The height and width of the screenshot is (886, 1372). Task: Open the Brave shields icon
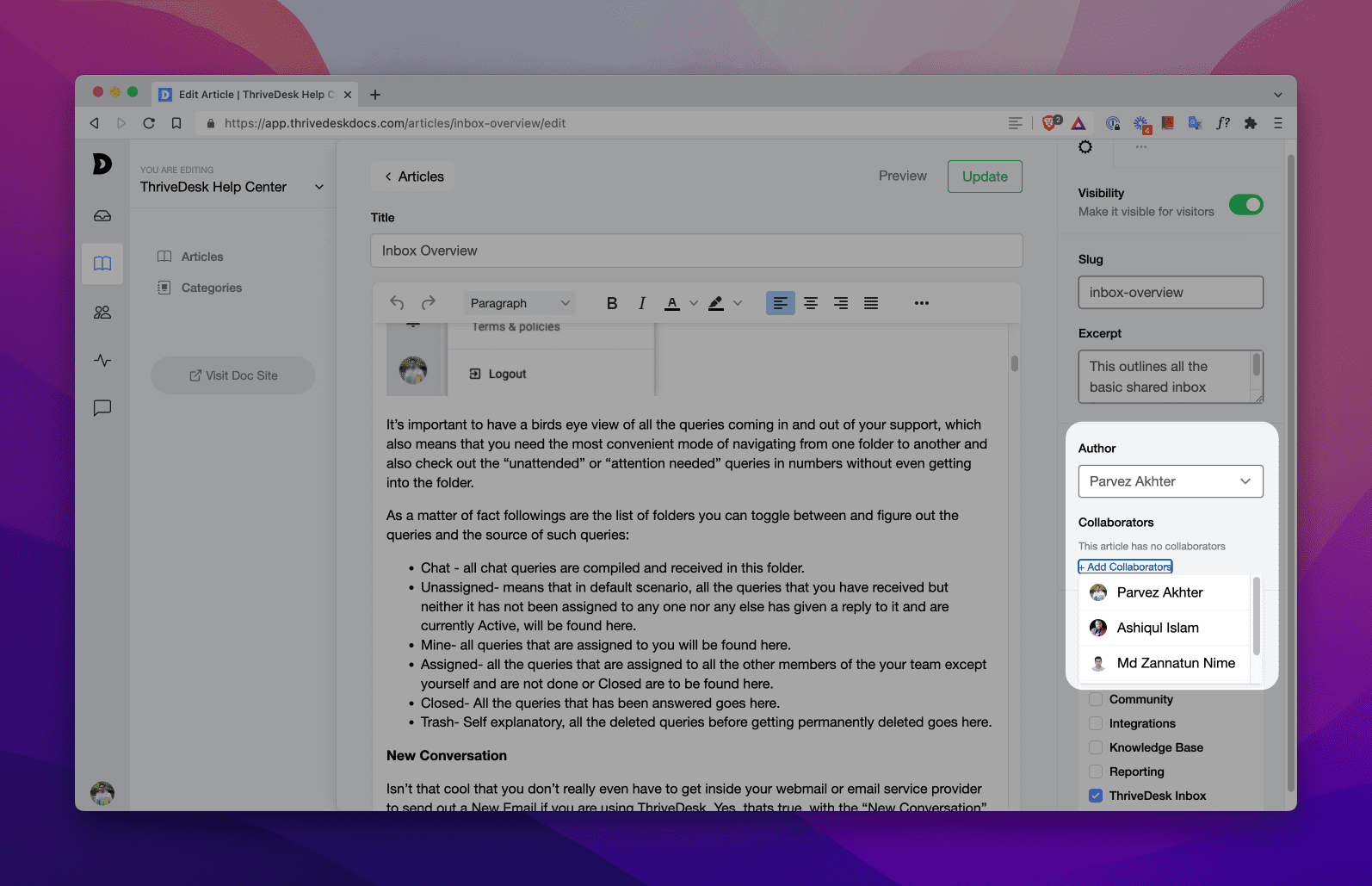[1051, 123]
